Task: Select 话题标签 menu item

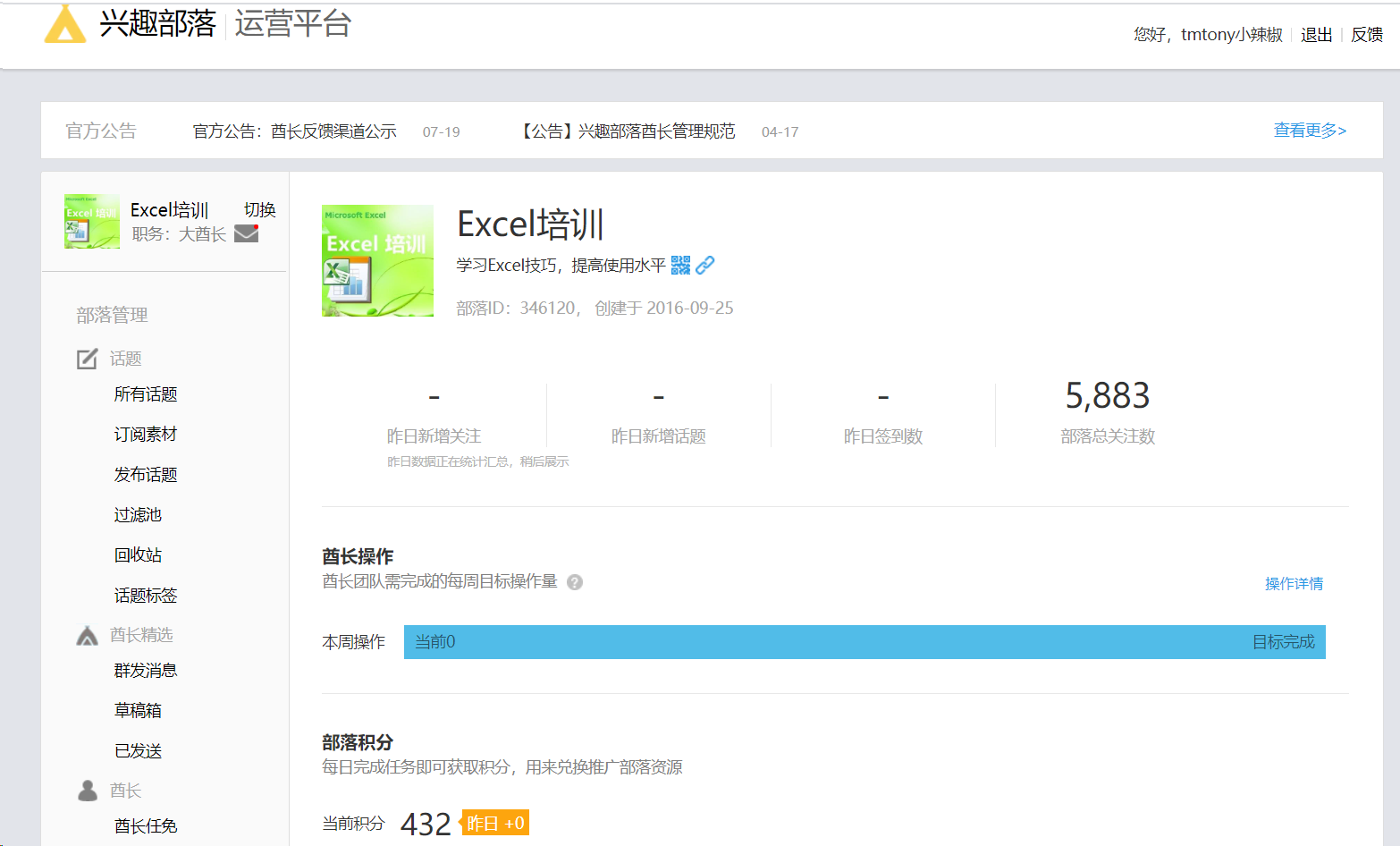Action: click(146, 596)
